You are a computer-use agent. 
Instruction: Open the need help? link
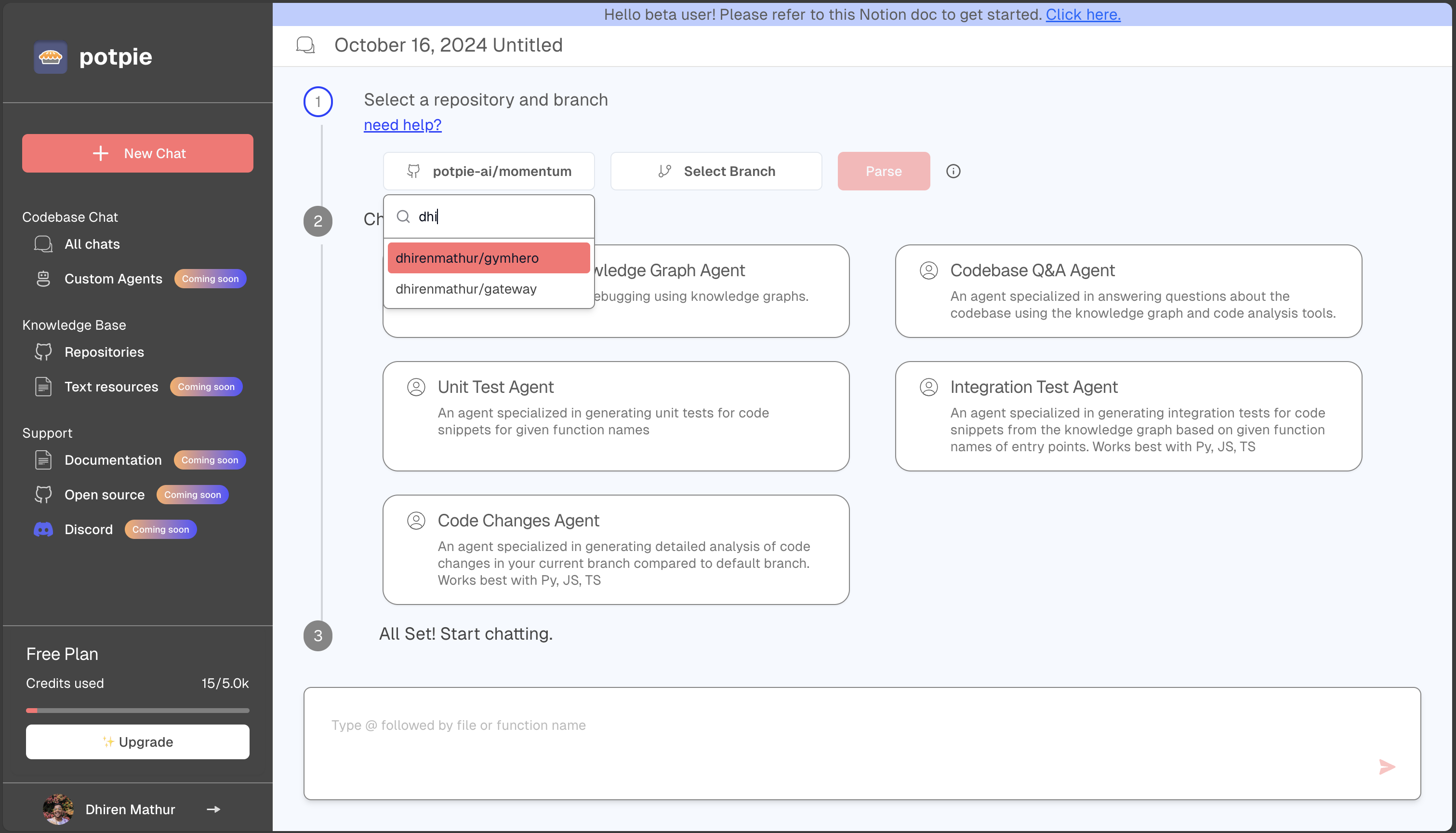click(402, 125)
